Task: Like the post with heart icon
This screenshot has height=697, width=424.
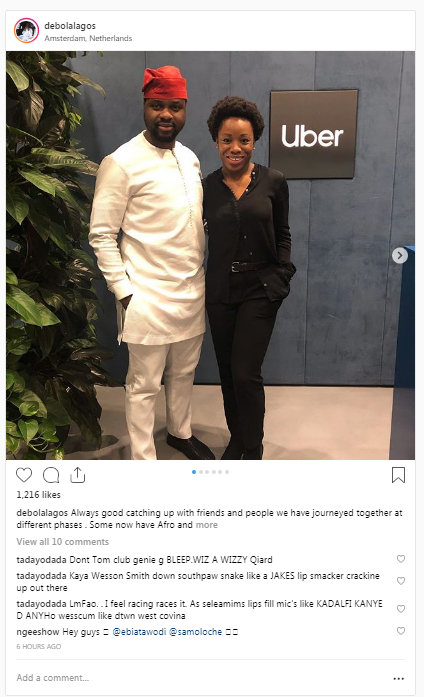Action: click(x=24, y=475)
